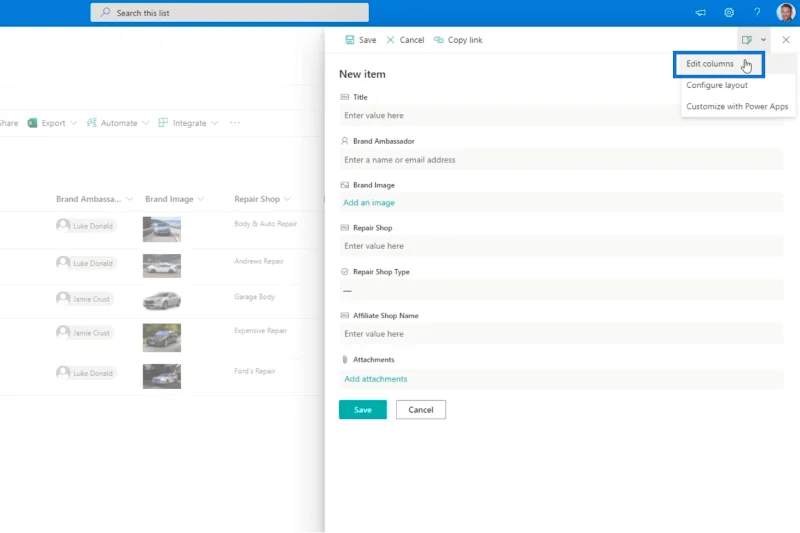The width and height of the screenshot is (800, 533).
Task: Click Luke Donald in Ford's Repair row
Action: [85, 373]
